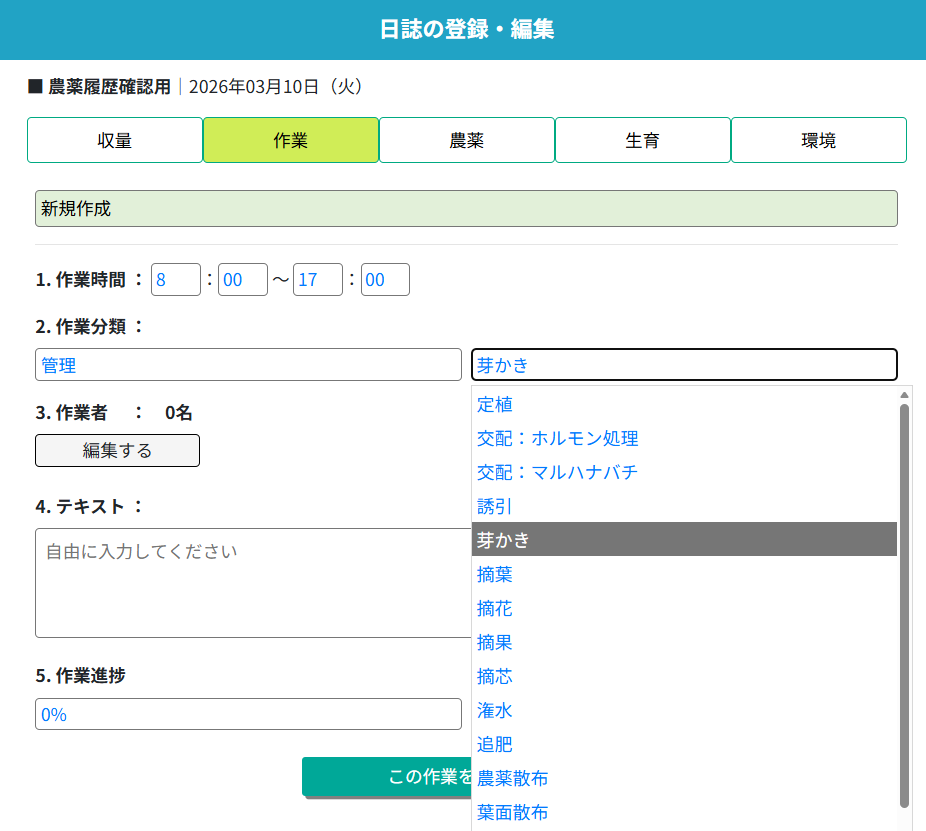Switch to the 収量 tab
926x831 pixels.
(x=115, y=141)
